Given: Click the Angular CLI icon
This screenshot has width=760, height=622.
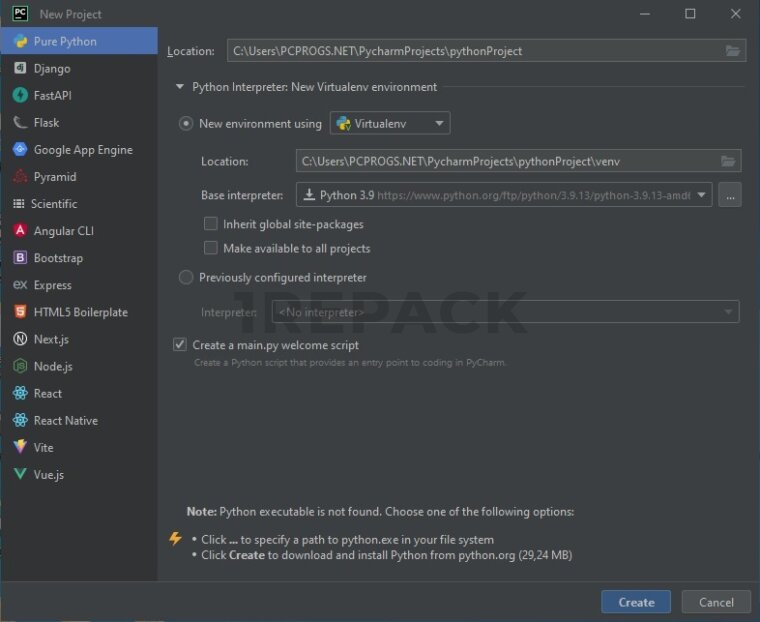Looking at the screenshot, I should click(20, 231).
